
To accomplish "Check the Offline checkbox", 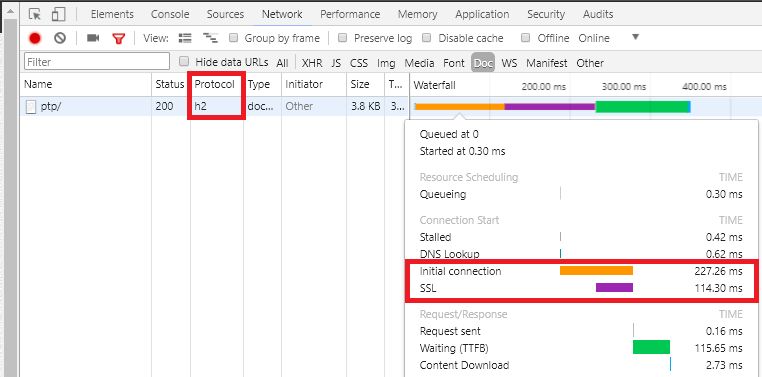I will pos(525,37).
